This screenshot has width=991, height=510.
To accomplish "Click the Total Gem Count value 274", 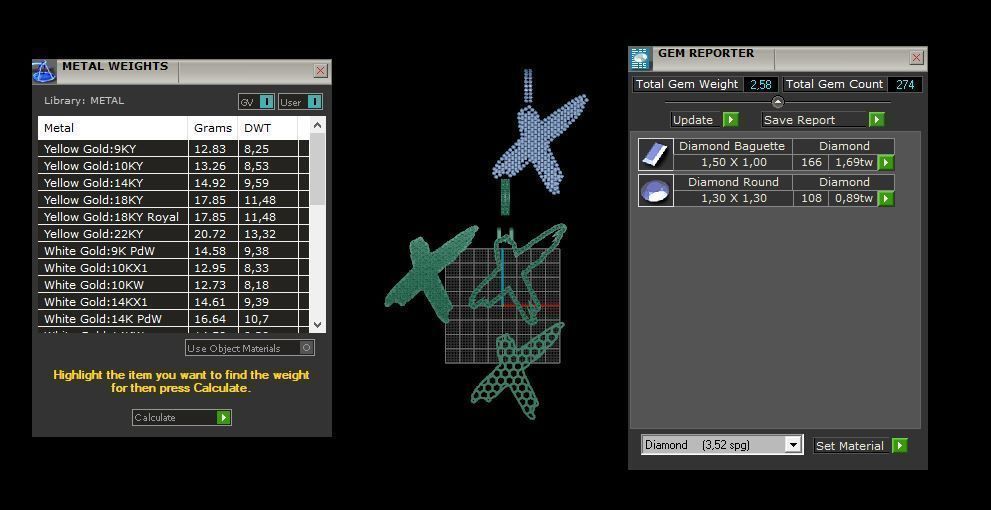I will point(905,84).
